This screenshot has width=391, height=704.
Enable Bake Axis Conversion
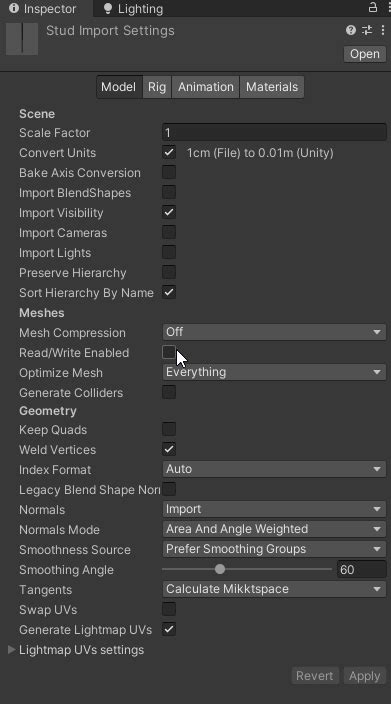pos(169,172)
